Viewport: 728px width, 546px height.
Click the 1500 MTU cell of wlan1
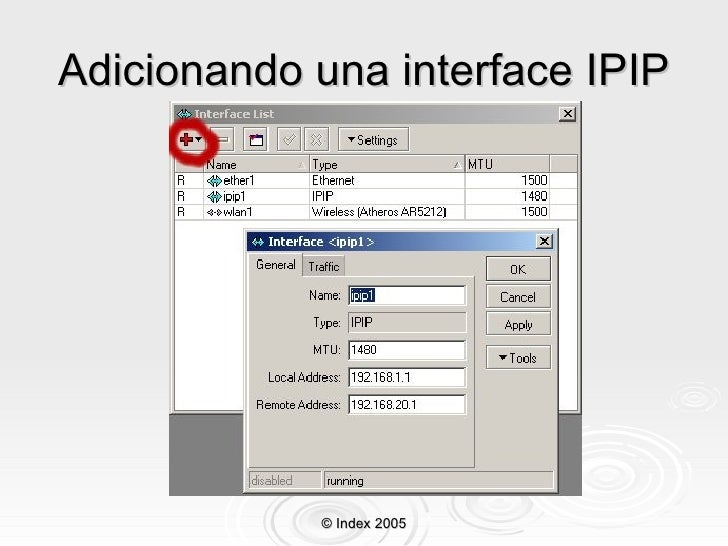[507, 212]
